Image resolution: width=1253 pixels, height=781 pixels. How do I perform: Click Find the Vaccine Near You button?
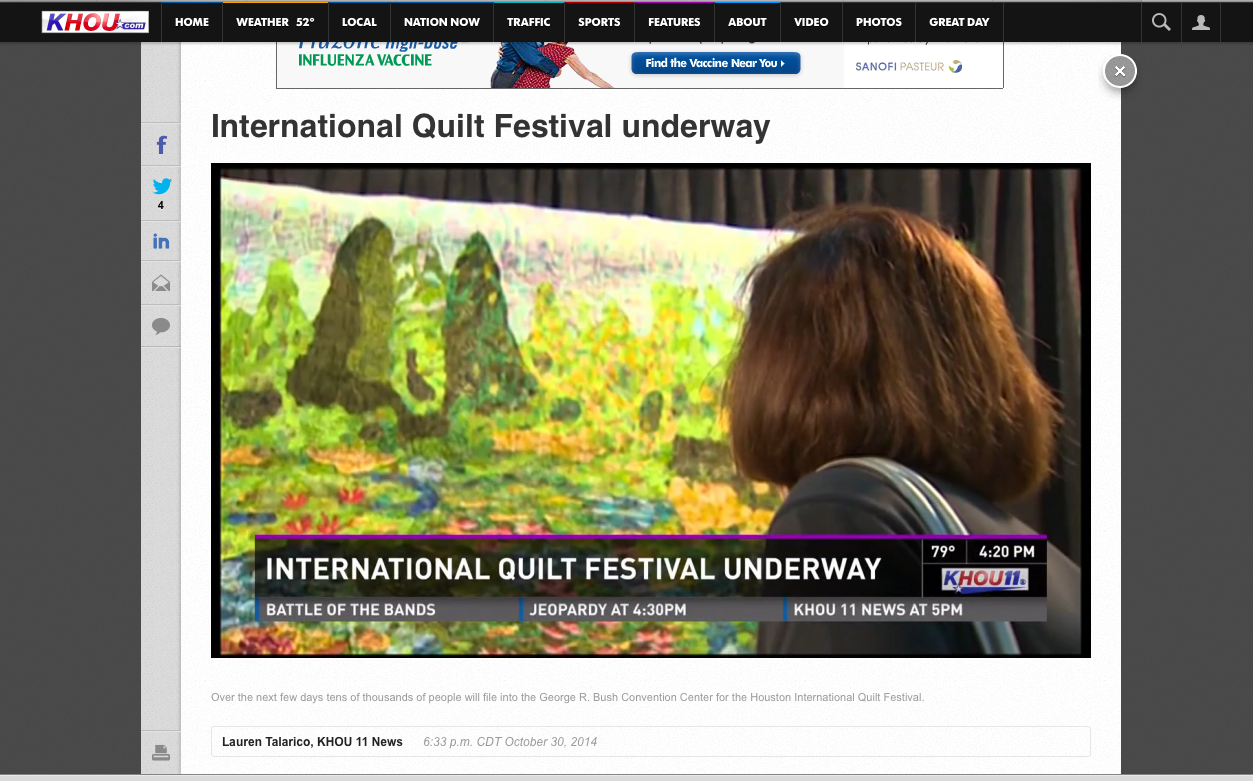tap(715, 63)
